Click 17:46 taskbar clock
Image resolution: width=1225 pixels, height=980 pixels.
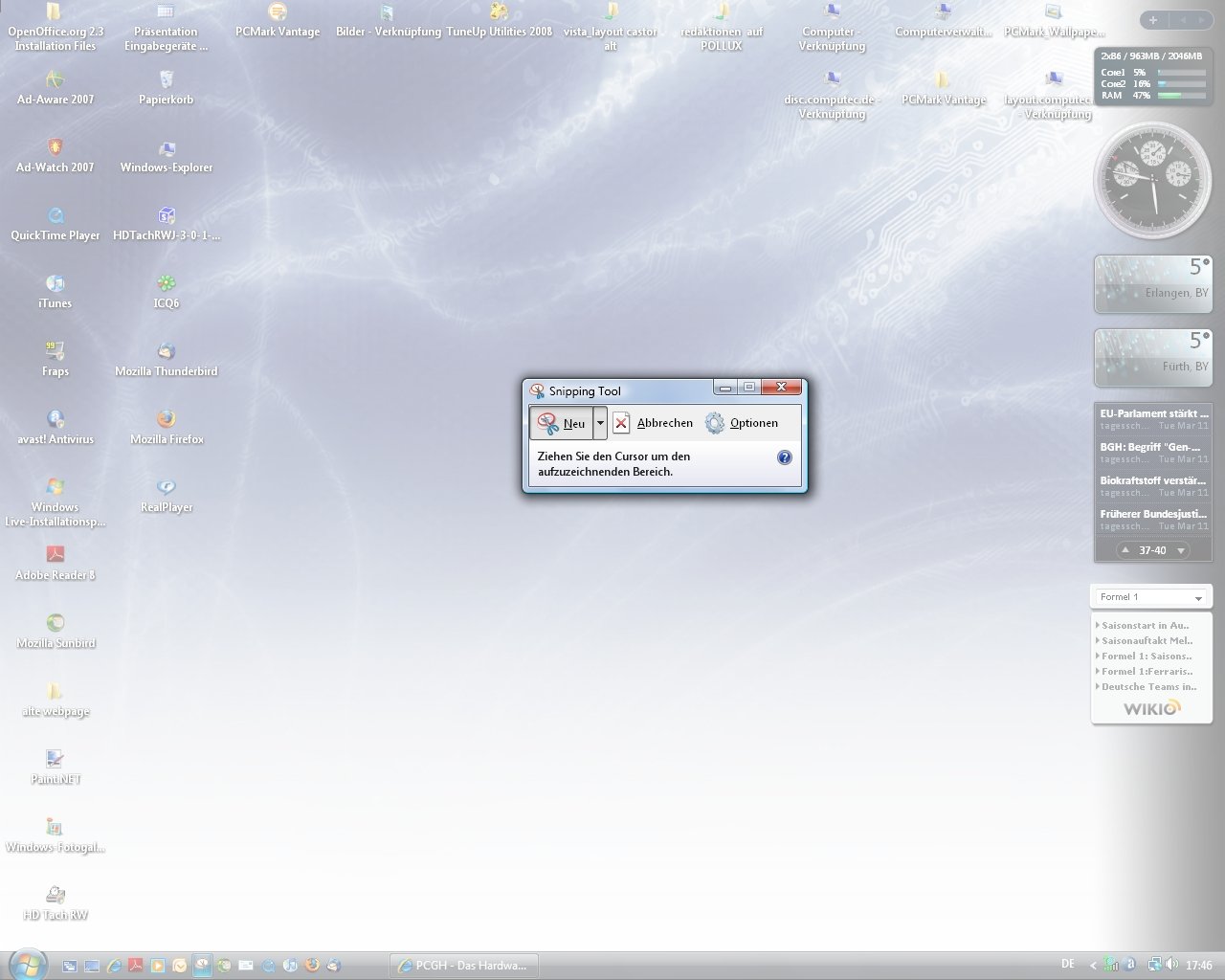[x=1199, y=966]
